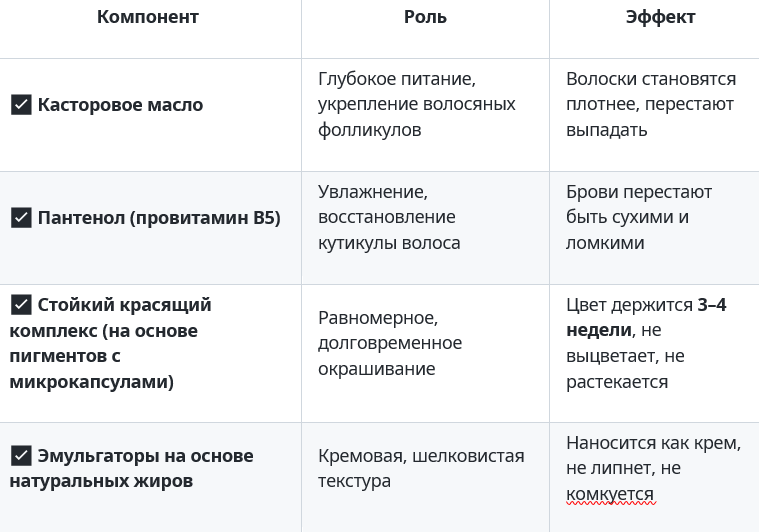The width and height of the screenshot is (759, 532).
Task: Click the Наносится как крем effect text
Action: 653,443
